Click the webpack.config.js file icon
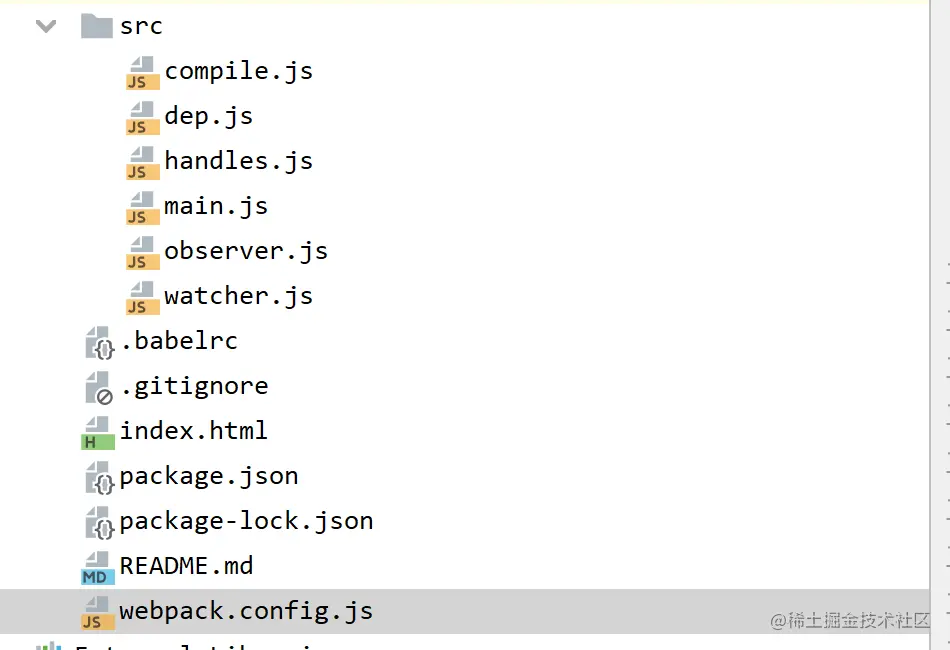The image size is (950, 650). coord(98,612)
